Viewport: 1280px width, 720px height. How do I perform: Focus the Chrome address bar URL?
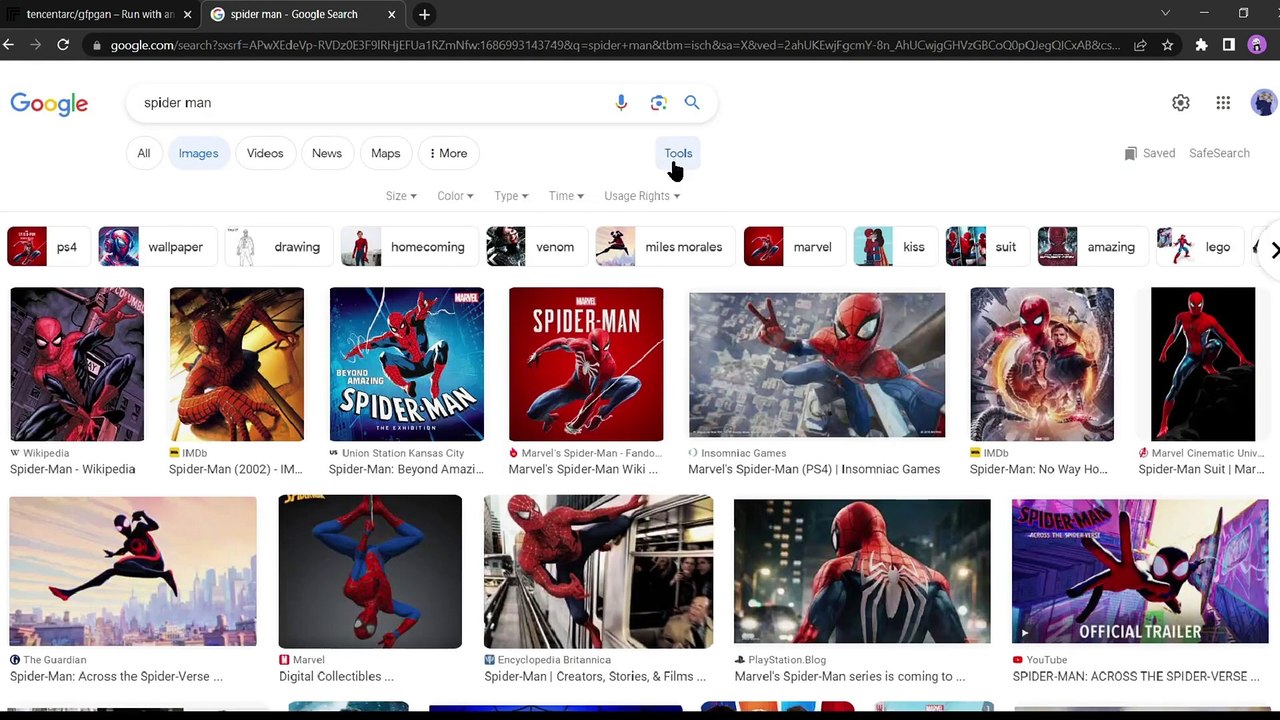(x=614, y=45)
